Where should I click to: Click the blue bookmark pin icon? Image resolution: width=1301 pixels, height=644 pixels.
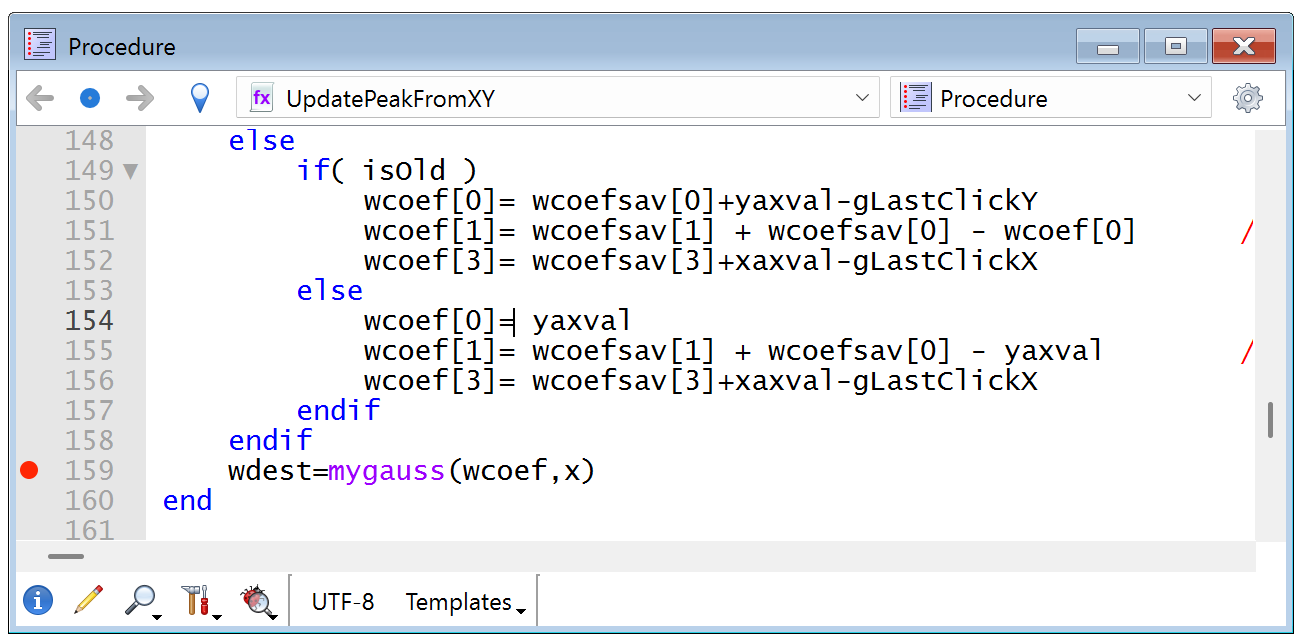[x=199, y=97]
